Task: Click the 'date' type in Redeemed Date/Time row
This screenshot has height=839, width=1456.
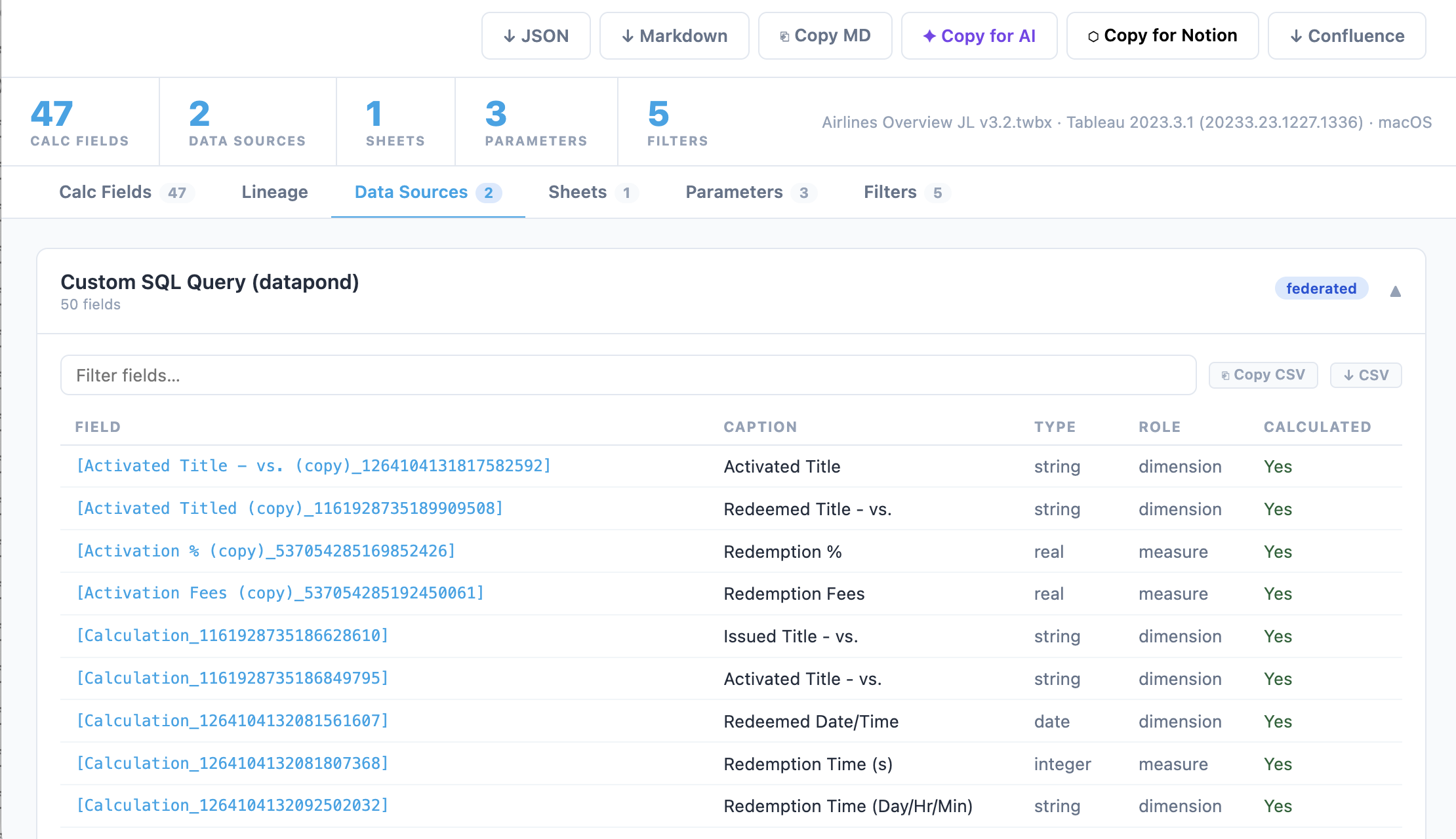Action: click(x=1051, y=722)
